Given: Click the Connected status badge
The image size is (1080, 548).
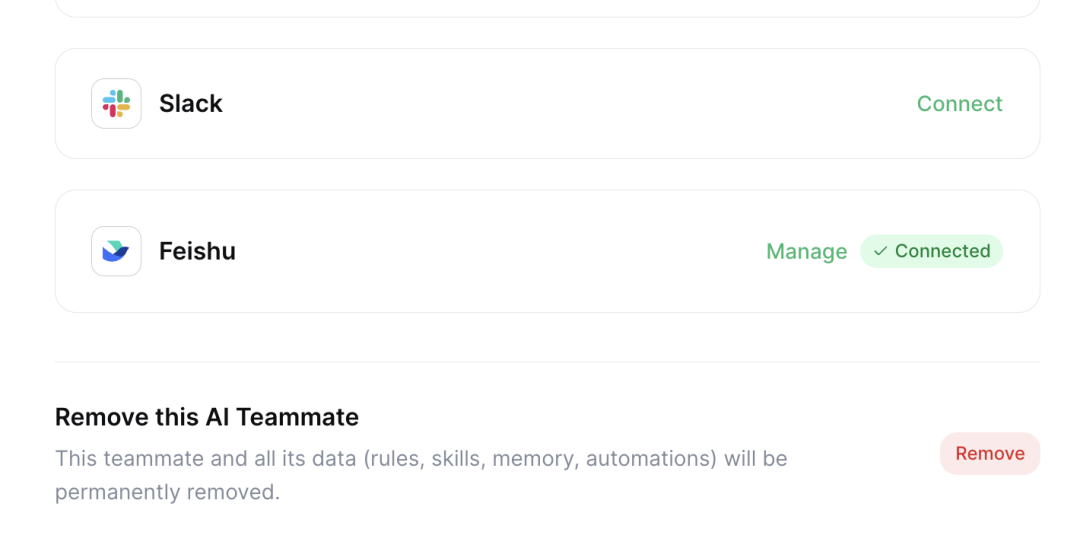Looking at the screenshot, I should [931, 251].
